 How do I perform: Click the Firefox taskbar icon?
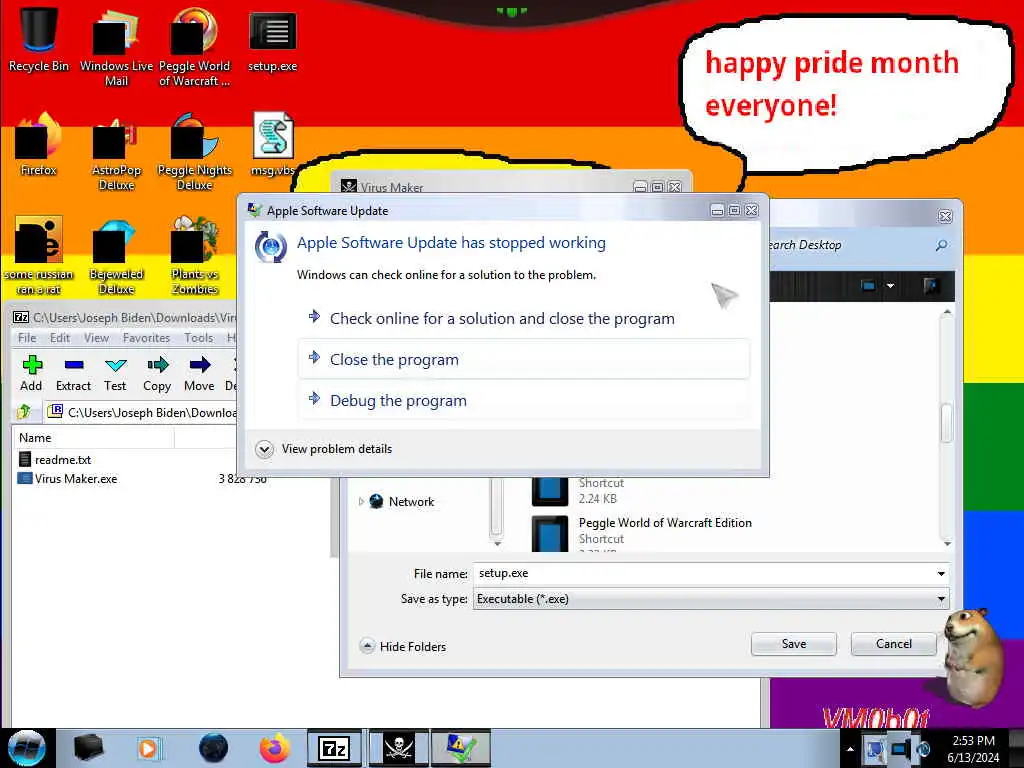(x=275, y=748)
